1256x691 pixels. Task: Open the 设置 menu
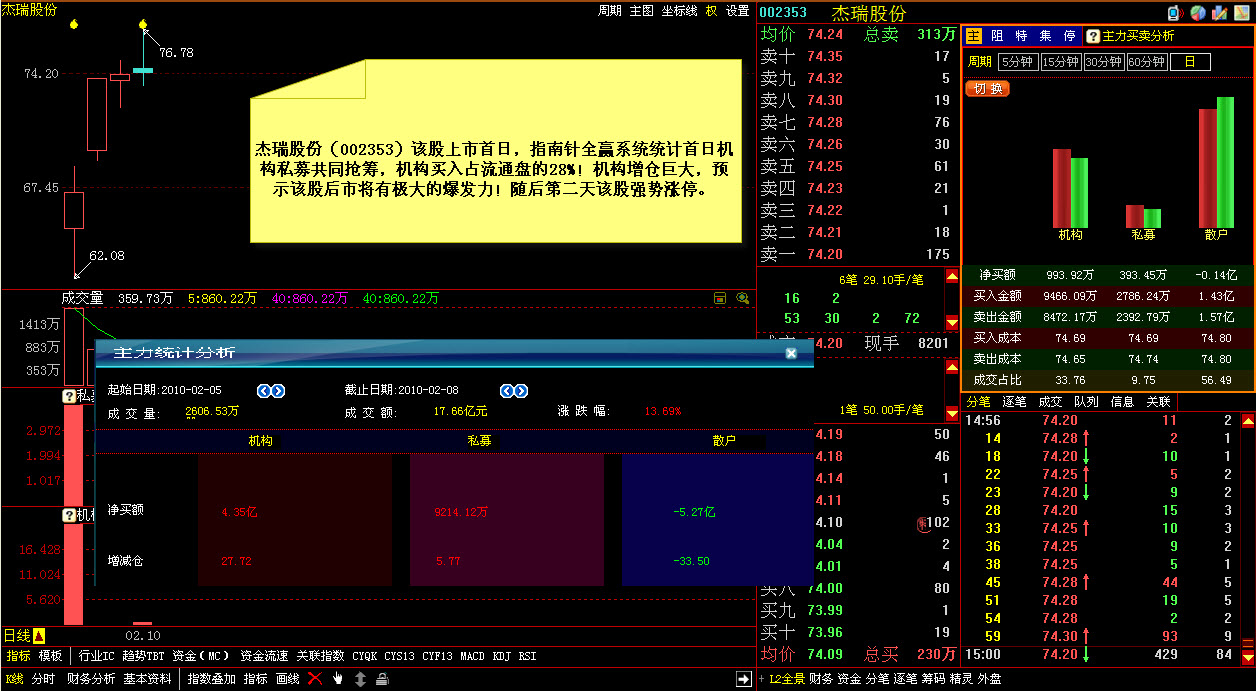point(737,11)
